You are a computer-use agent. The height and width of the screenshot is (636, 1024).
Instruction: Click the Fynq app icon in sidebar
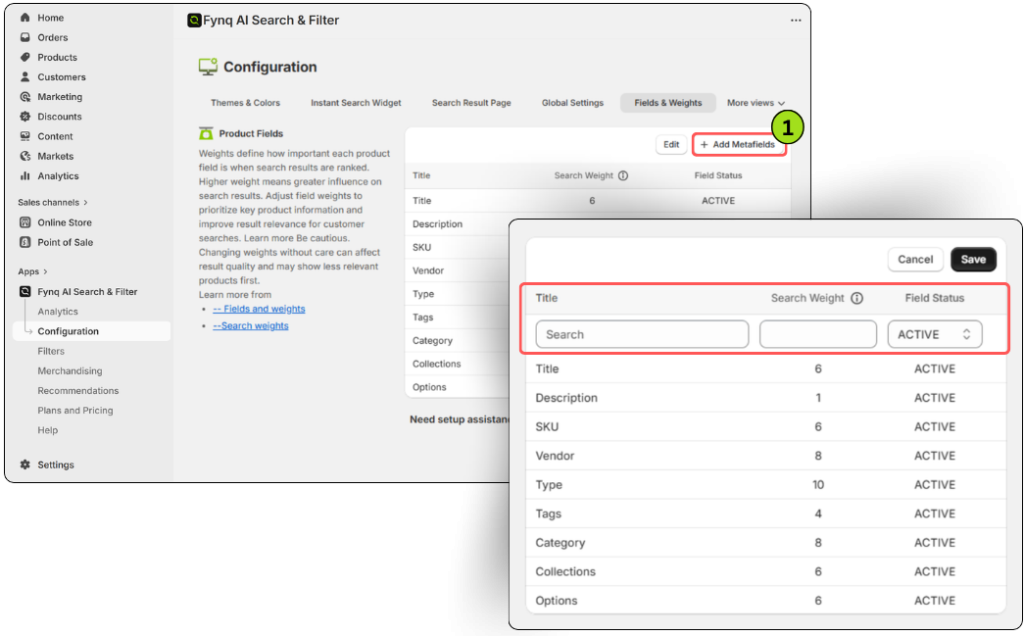click(x=25, y=291)
